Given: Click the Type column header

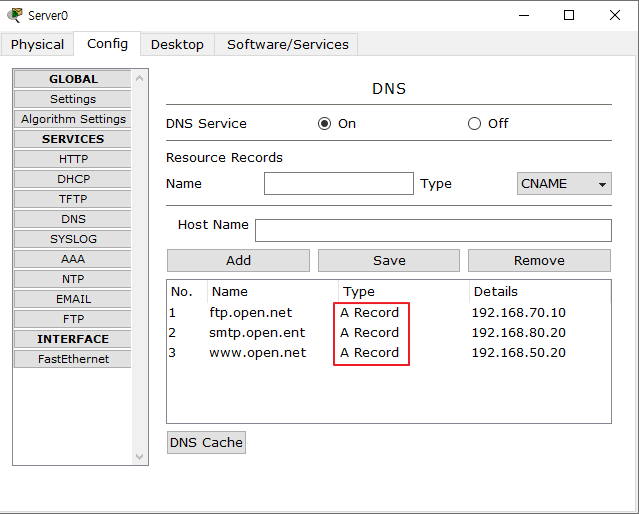Looking at the screenshot, I should tap(403, 291).
